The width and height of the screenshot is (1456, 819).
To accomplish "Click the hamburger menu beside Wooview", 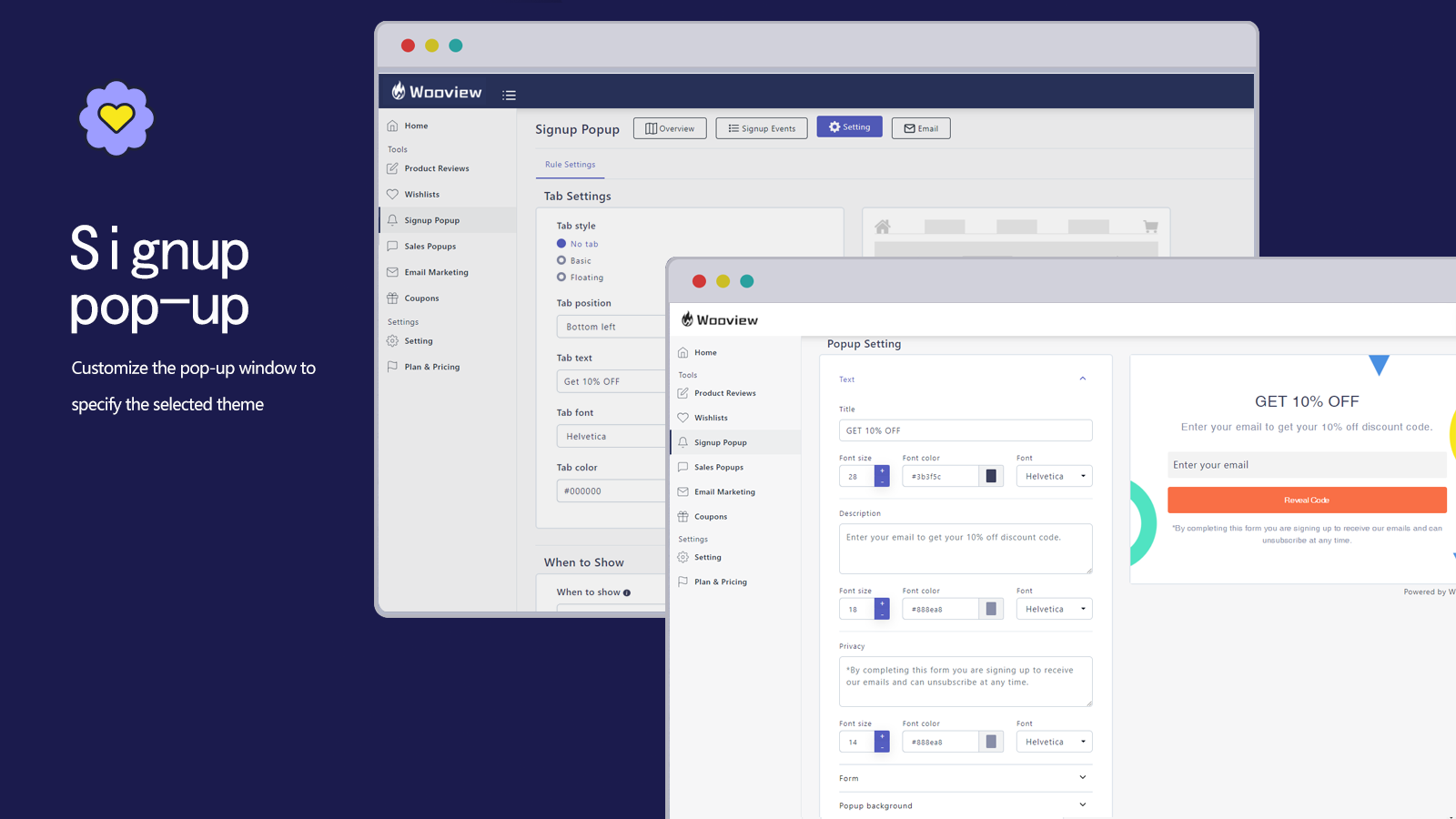I will [509, 95].
